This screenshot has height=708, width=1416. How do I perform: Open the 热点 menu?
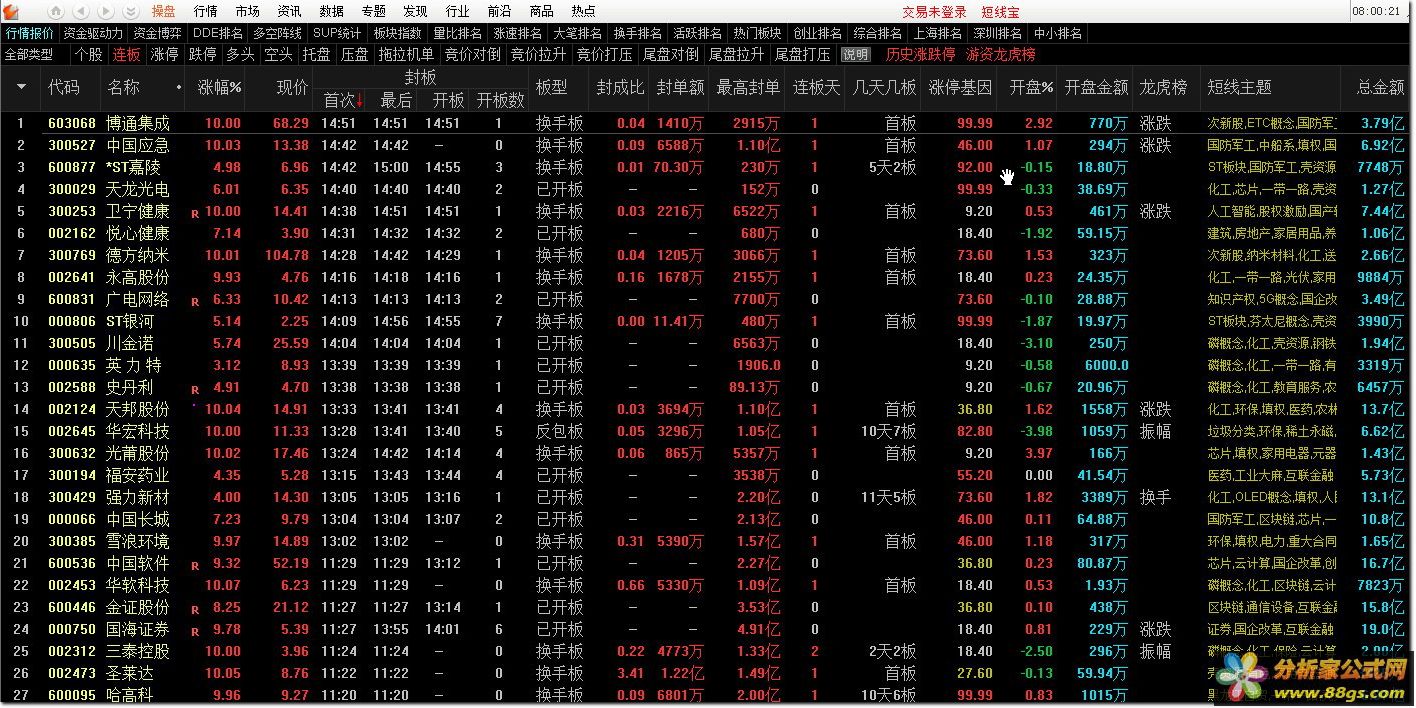coord(584,11)
